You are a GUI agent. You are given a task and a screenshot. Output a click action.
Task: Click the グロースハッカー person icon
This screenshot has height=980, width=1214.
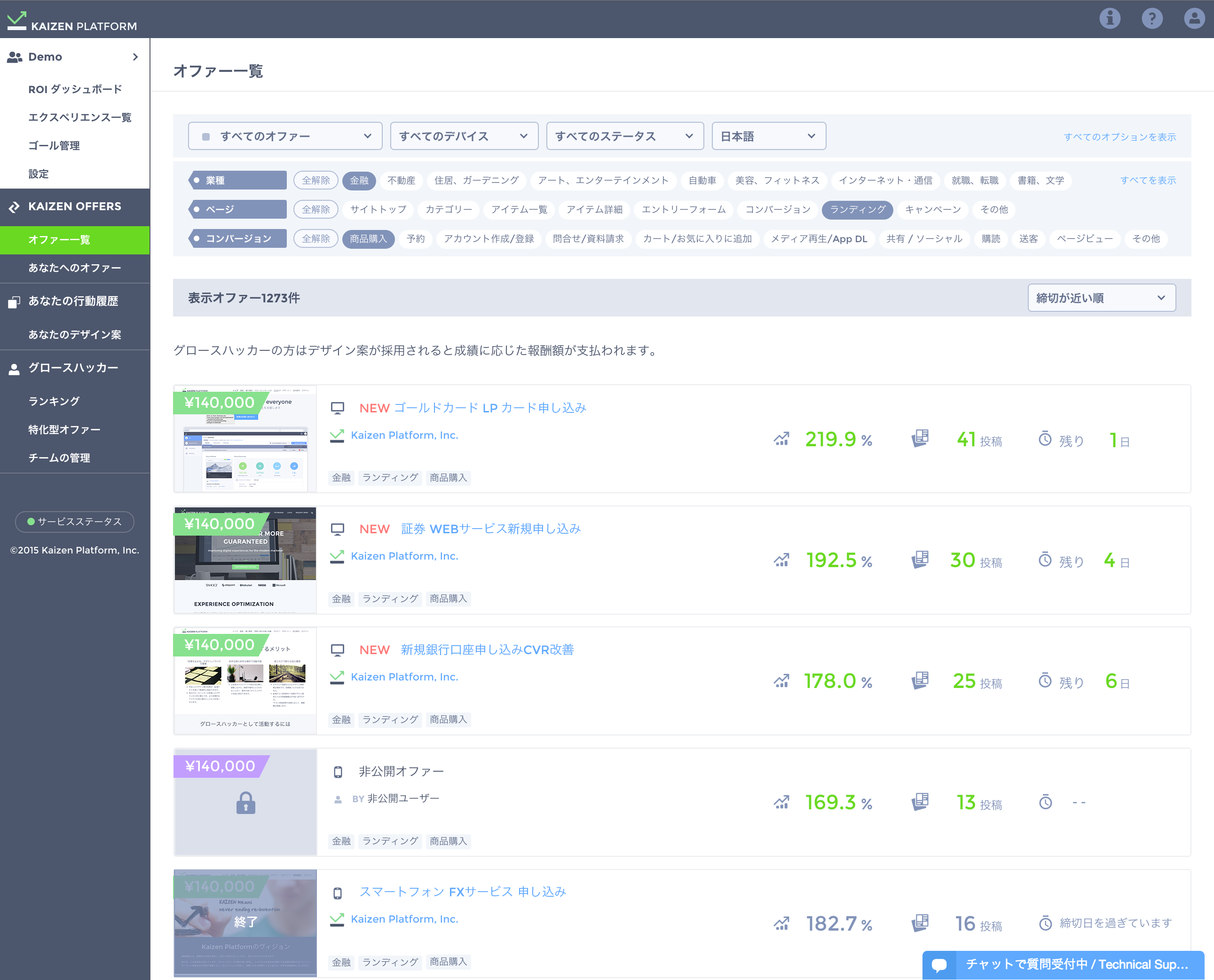(14, 369)
